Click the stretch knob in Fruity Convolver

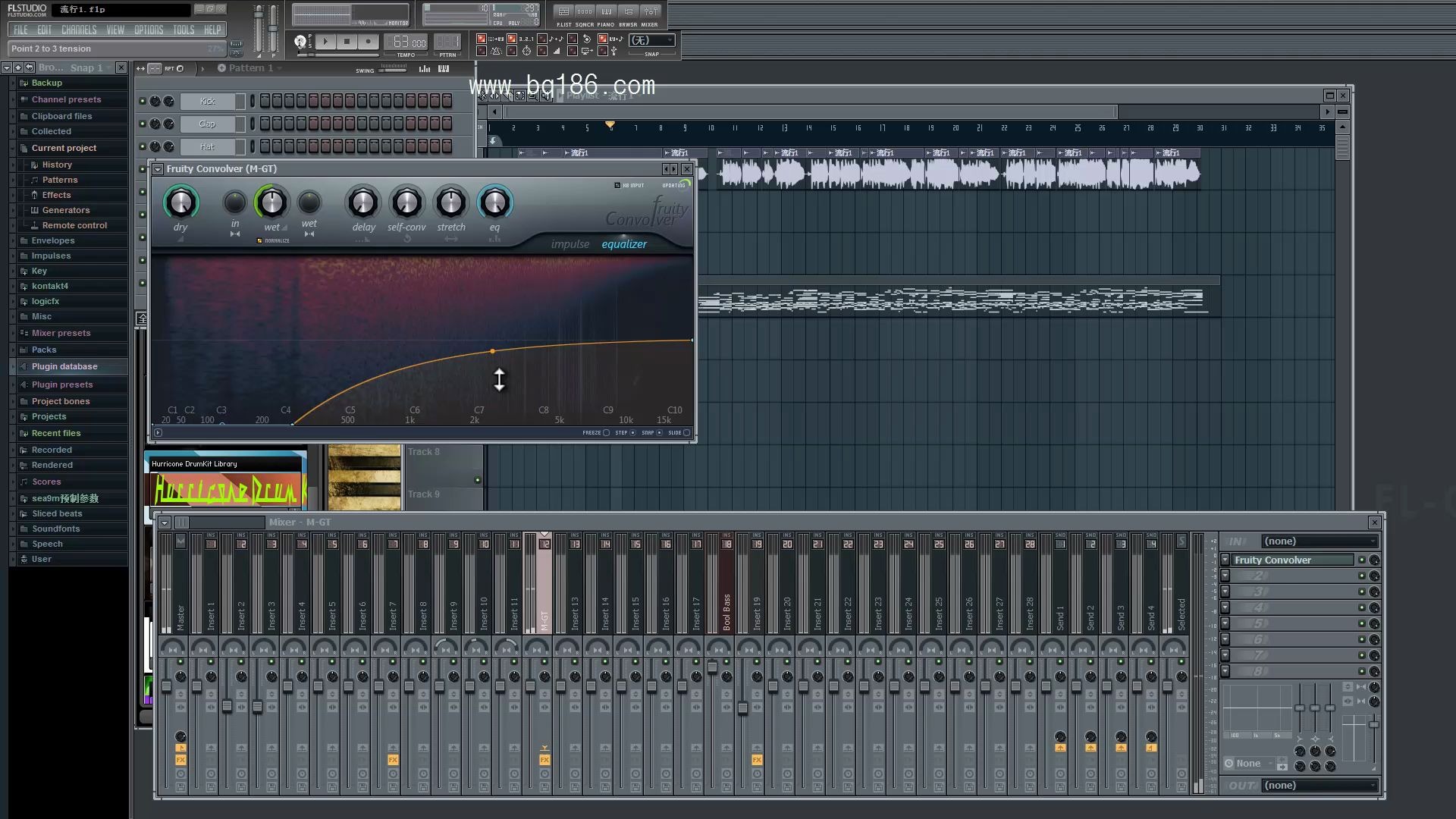pos(450,202)
